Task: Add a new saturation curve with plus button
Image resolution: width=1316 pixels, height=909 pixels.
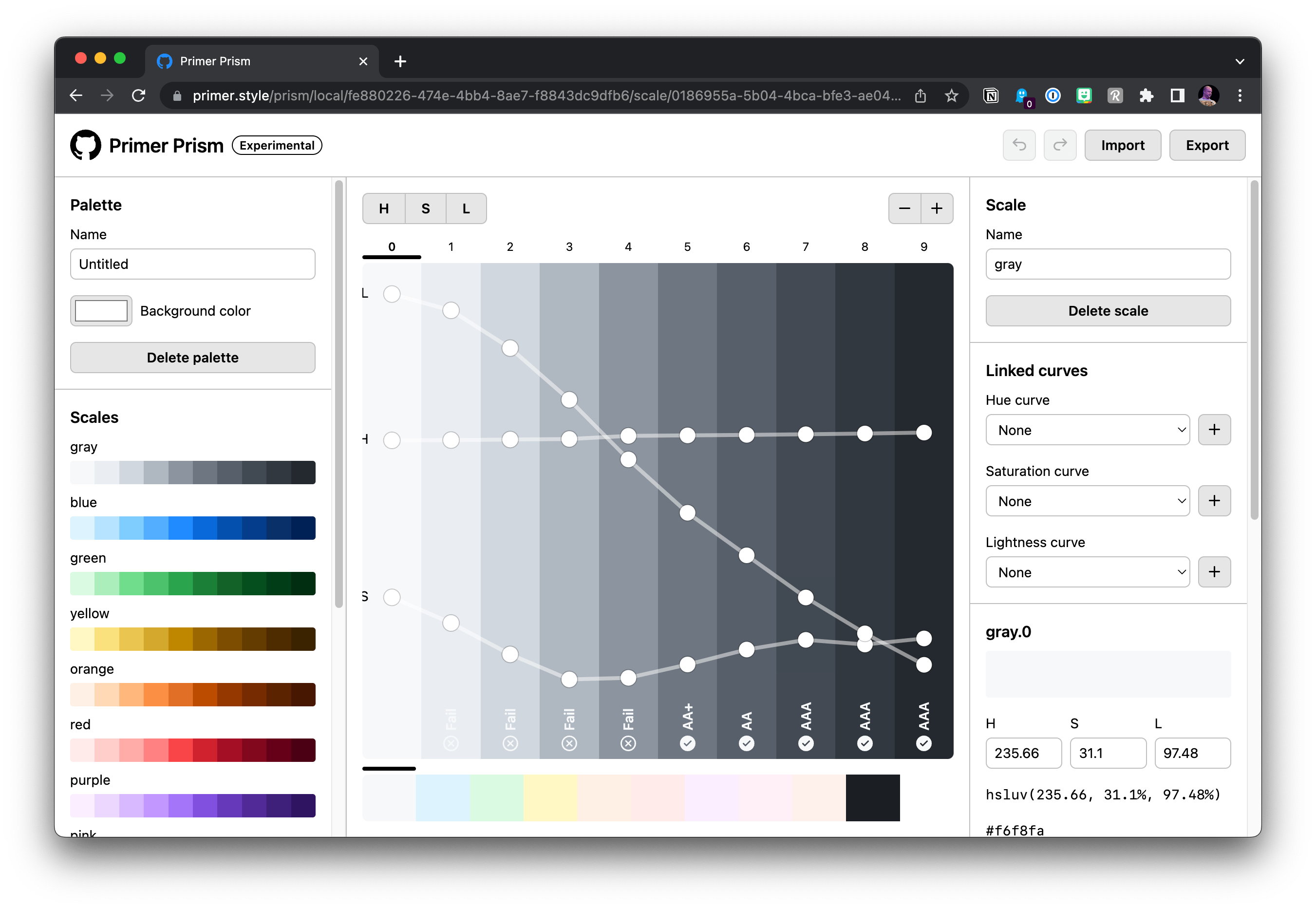Action: click(1214, 501)
